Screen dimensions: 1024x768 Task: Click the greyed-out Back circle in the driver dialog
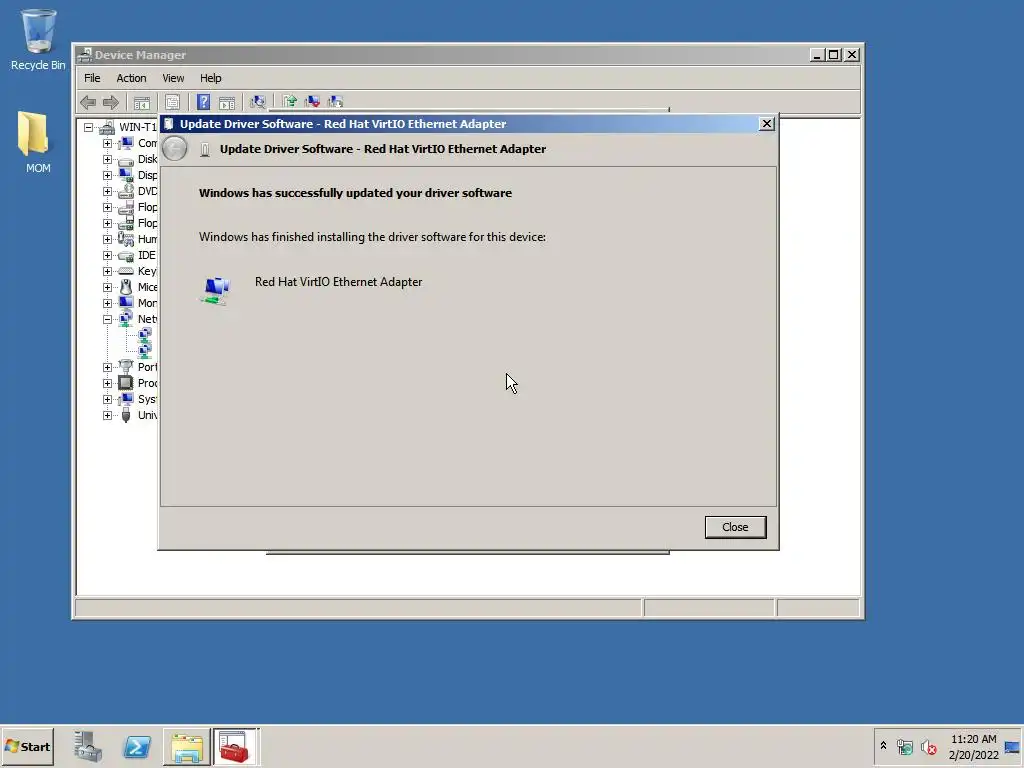(174, 149)
